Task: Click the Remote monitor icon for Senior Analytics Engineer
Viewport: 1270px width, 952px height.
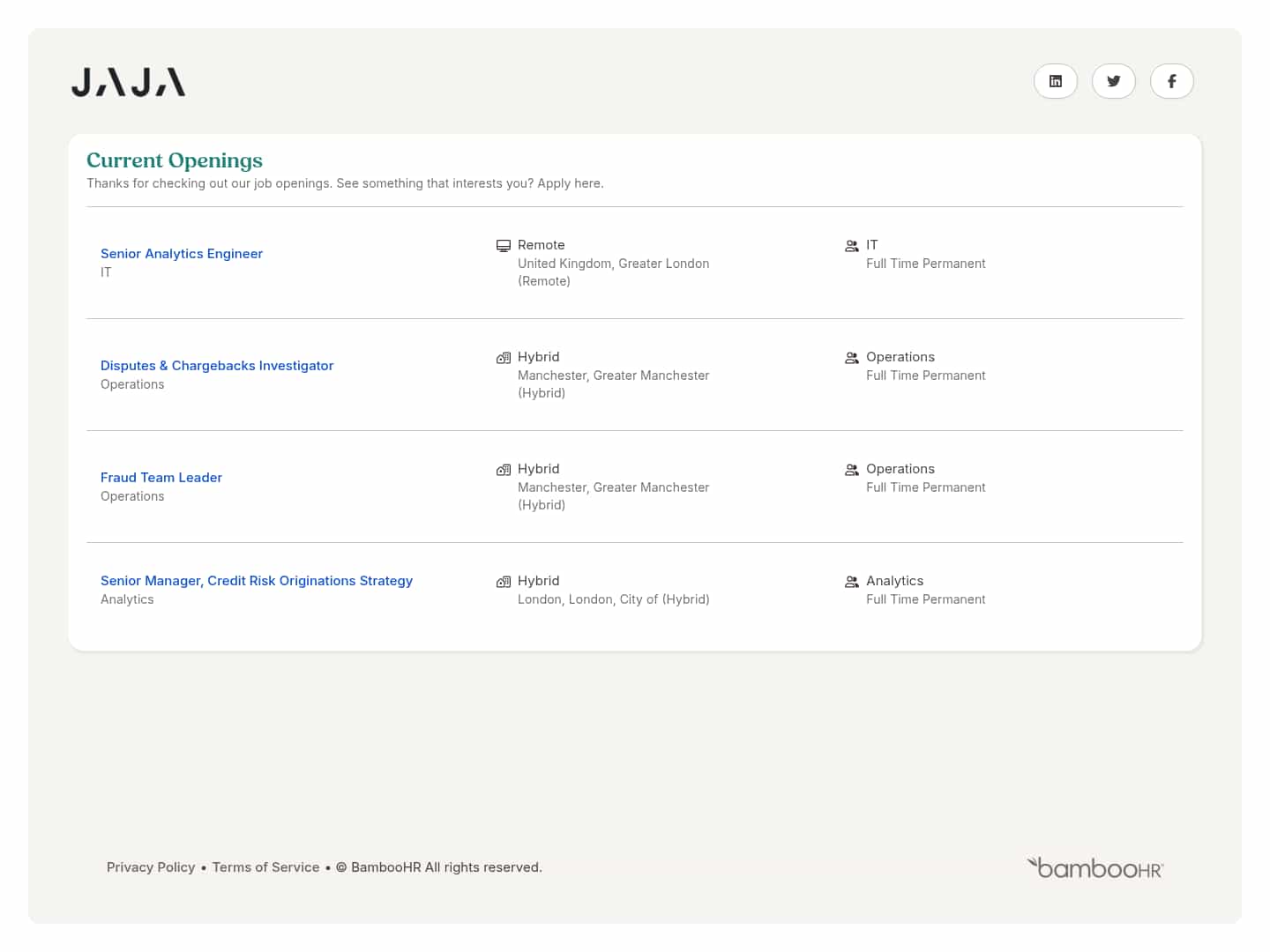Action: 504,246
